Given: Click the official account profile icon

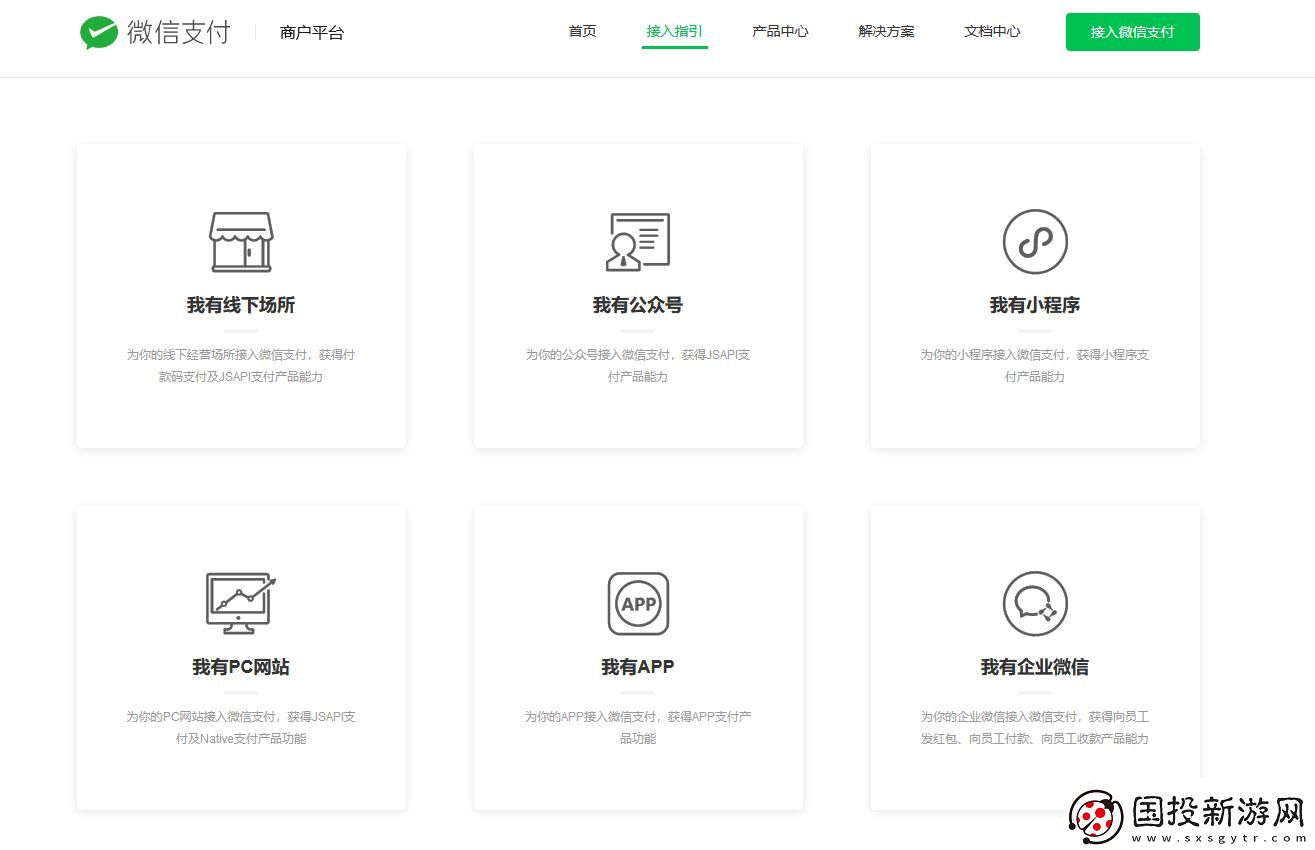Looking at the screenshot, I should [637, 241].
